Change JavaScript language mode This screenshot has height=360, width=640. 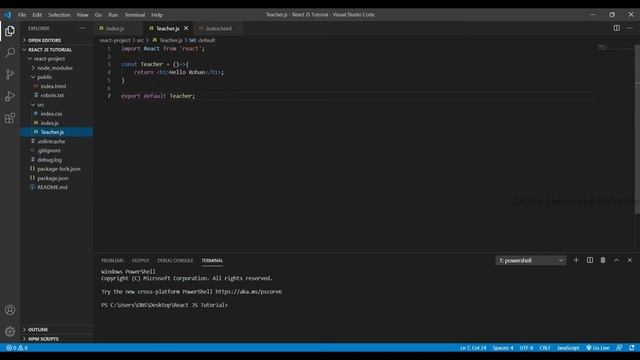click(568, 348)
